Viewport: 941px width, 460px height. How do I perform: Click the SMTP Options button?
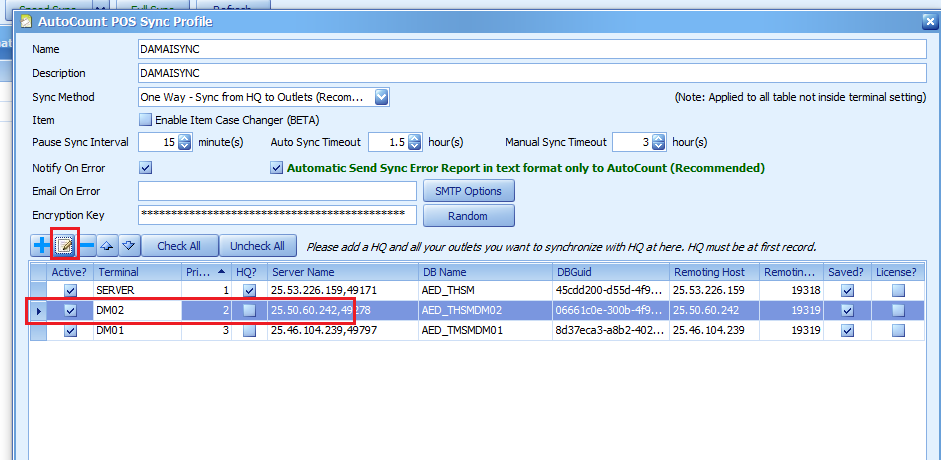[x=468, y=191]
